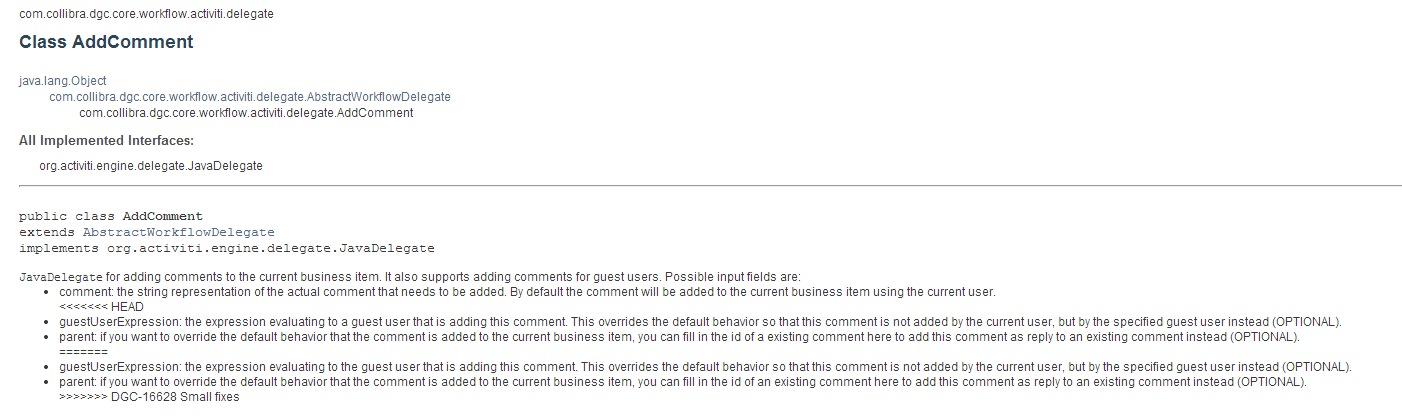Click org.activiti.engine.delegate.JavaDelegate under implemented interfaces

pos(151,166)
